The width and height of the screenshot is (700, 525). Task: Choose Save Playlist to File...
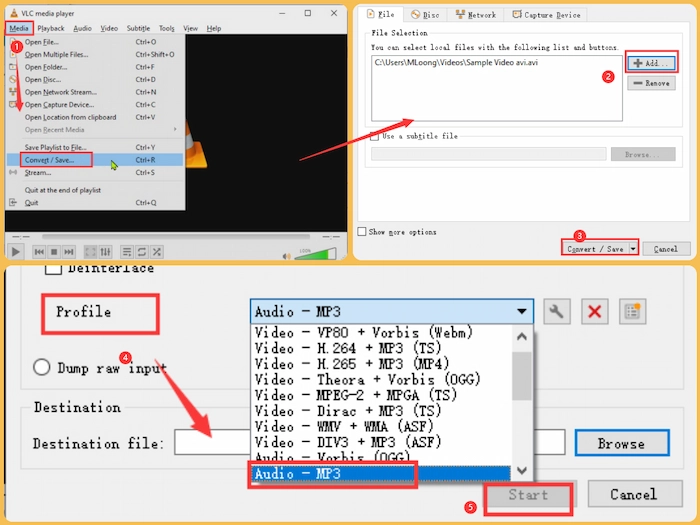click(95, 147)
